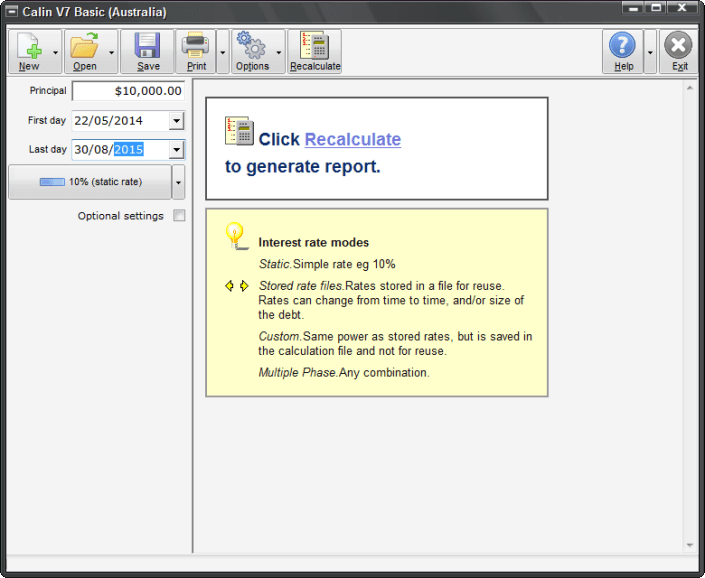
Task: Click the Exit toolbar icon
Action: (678, 45)
